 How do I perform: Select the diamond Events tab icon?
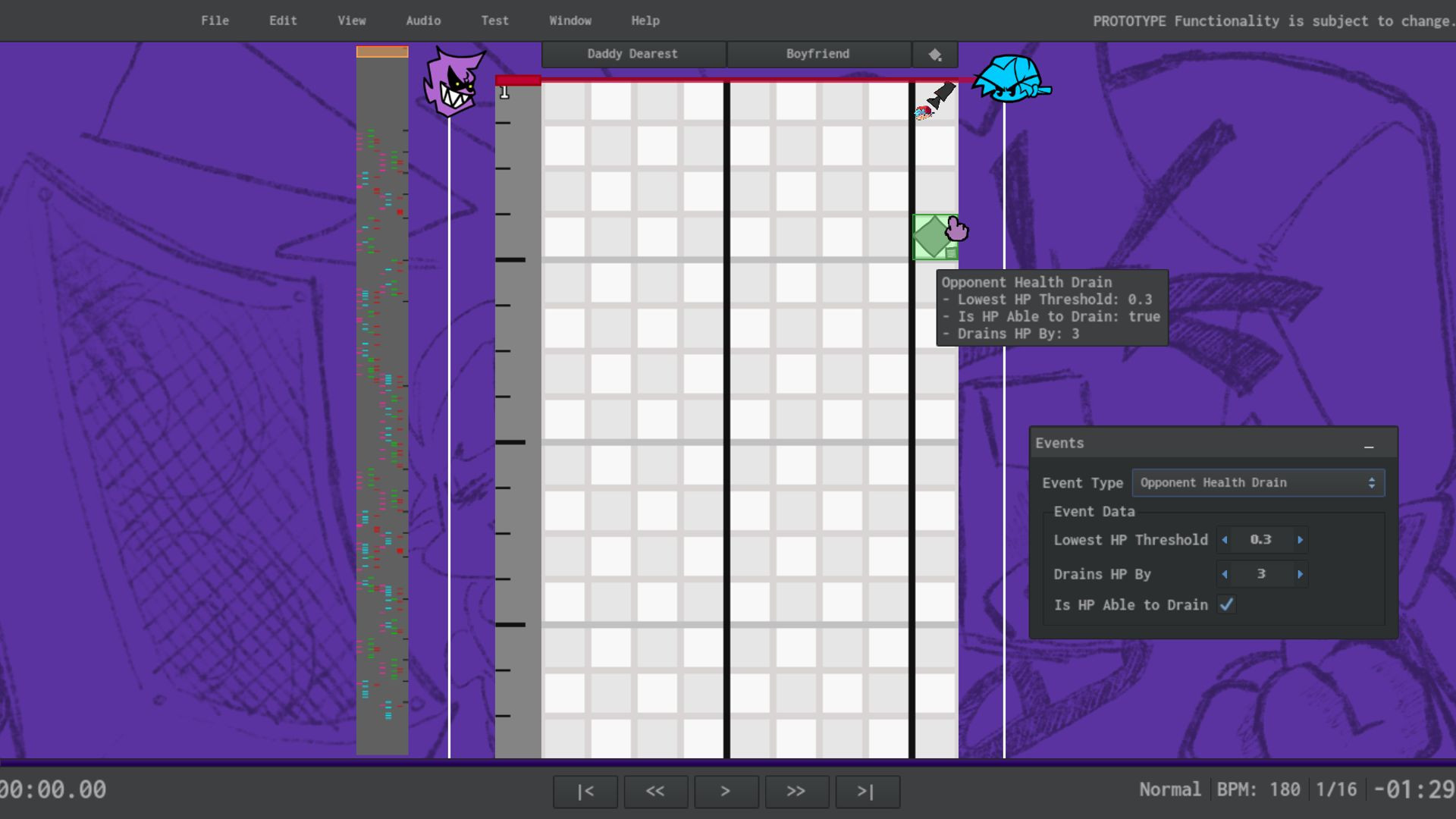click(934, 54)
